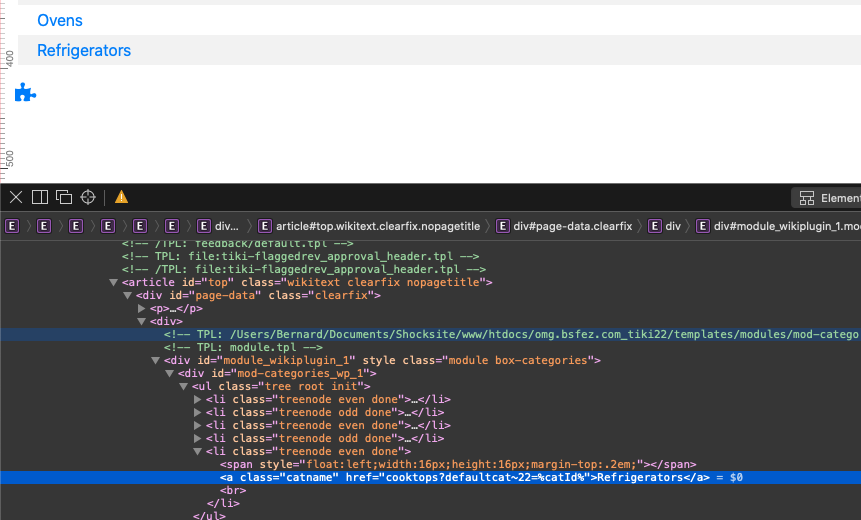This screenshot has width=861, height=520.
Task: Select the closing </li> tag line
Action: pos(223,504)
